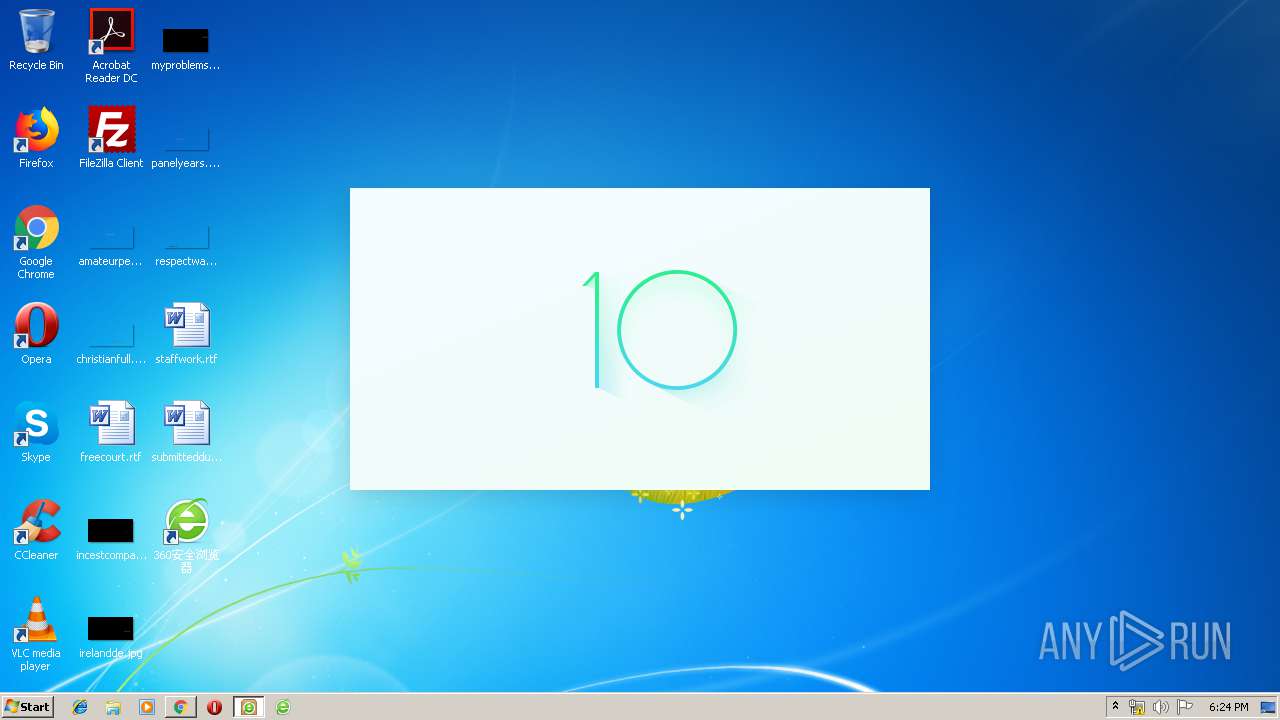Open the Start menu

tap(28, 707)
